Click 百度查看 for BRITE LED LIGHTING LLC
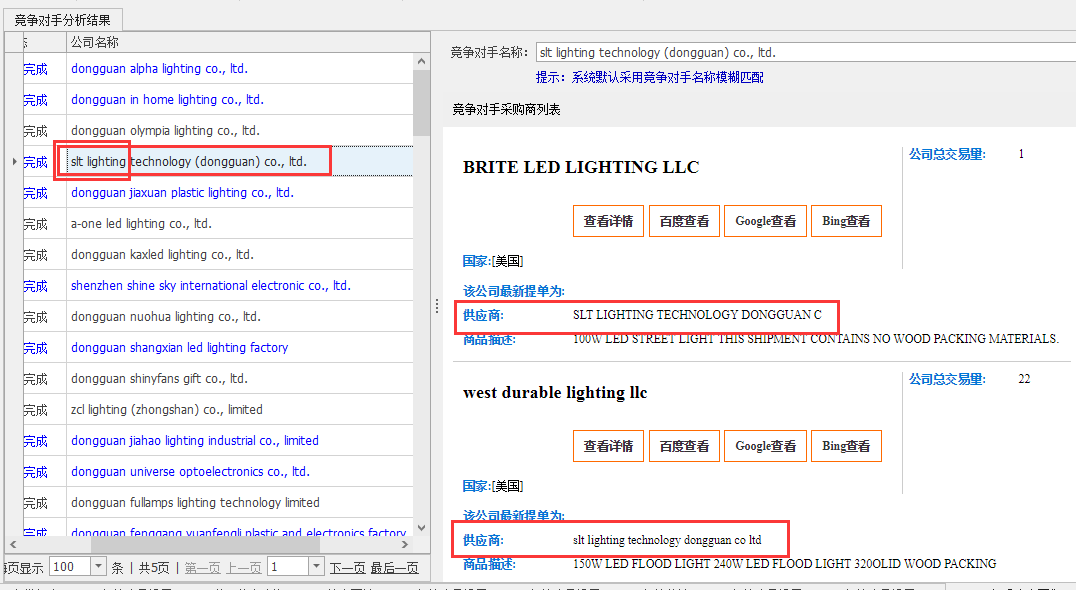Image resolution: width=1076 pixels, height=590 pixels. [x=684, y=221]
